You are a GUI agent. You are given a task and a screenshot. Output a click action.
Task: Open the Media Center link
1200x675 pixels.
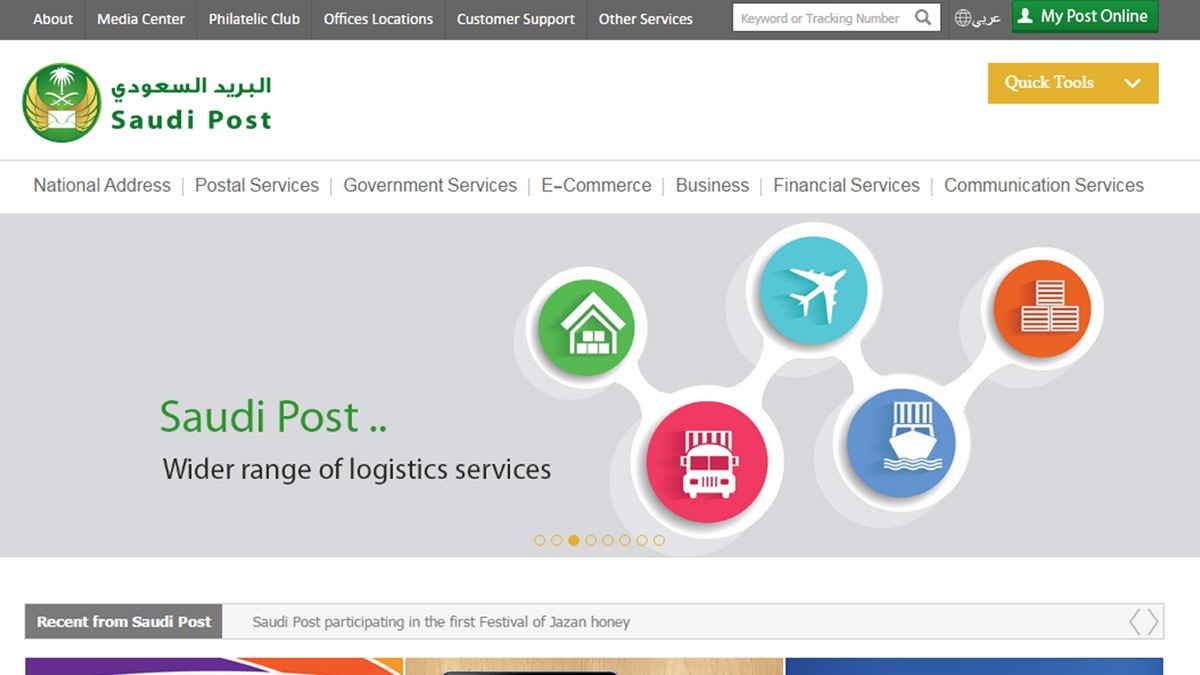(141, 19)
